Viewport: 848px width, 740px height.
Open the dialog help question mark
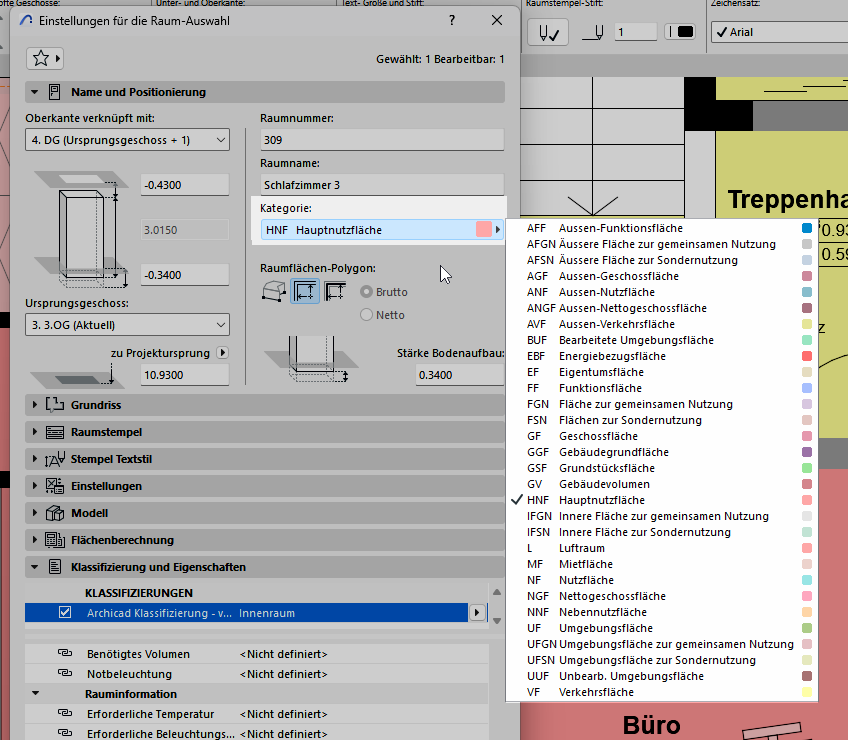tap(452, 20)
